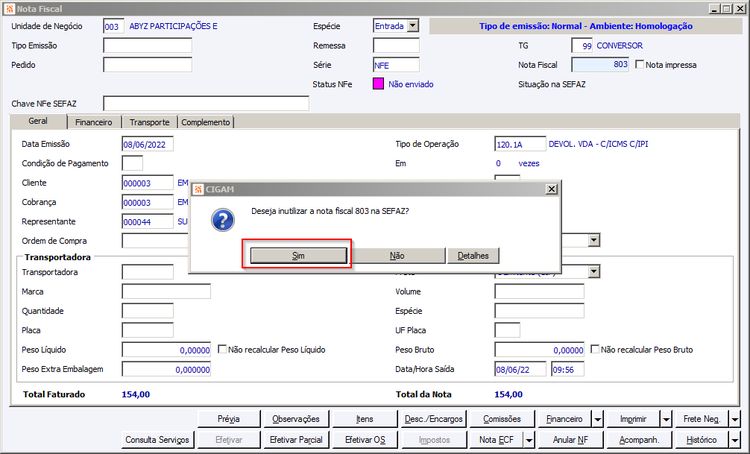Check Não recalcular Peso Bruto option

tap(595, 349)
